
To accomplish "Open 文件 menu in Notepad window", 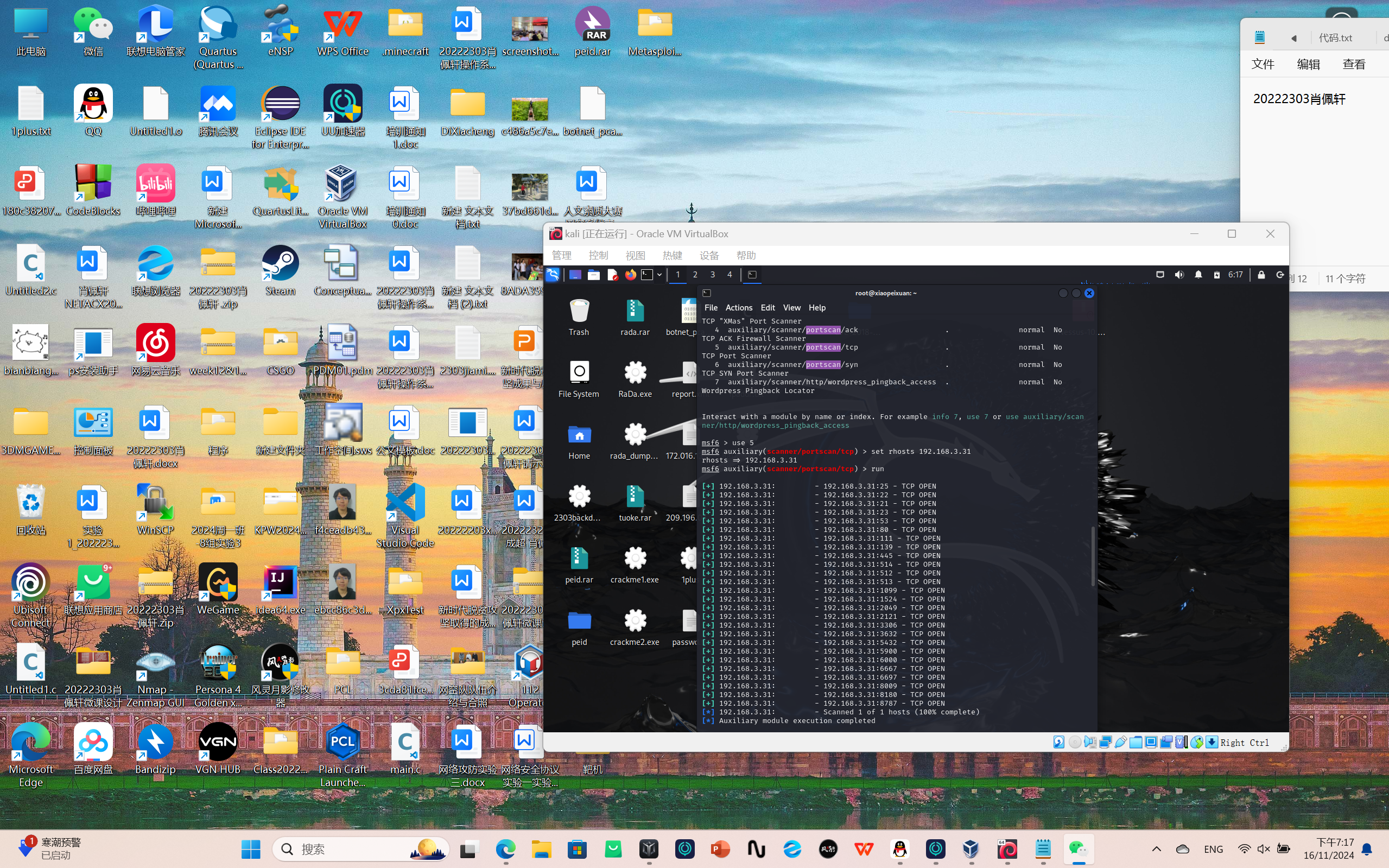I will 1263,64.
